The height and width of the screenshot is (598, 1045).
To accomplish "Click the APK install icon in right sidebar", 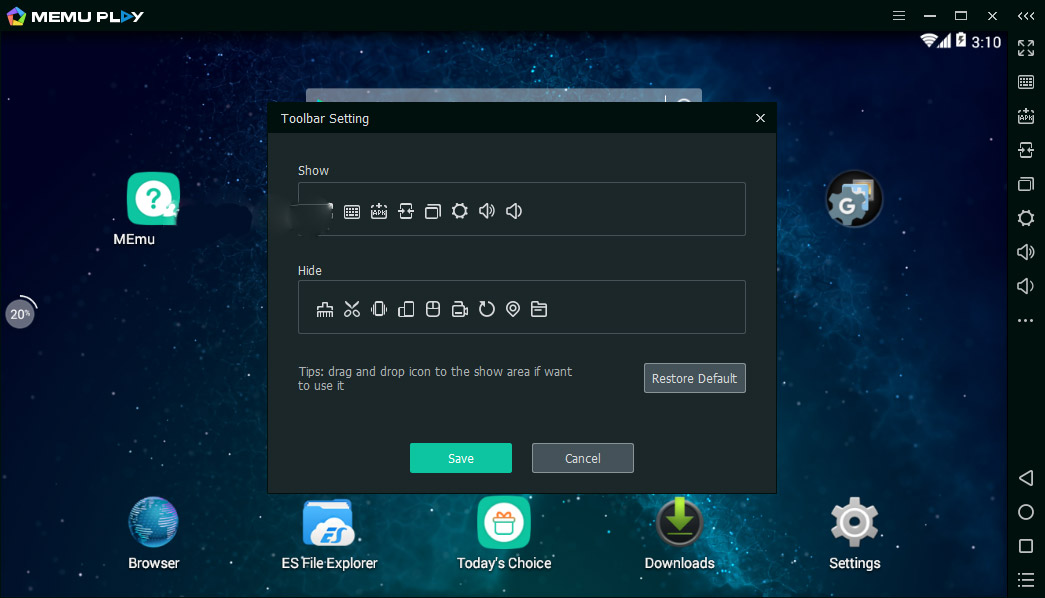I will point(1026,116).
